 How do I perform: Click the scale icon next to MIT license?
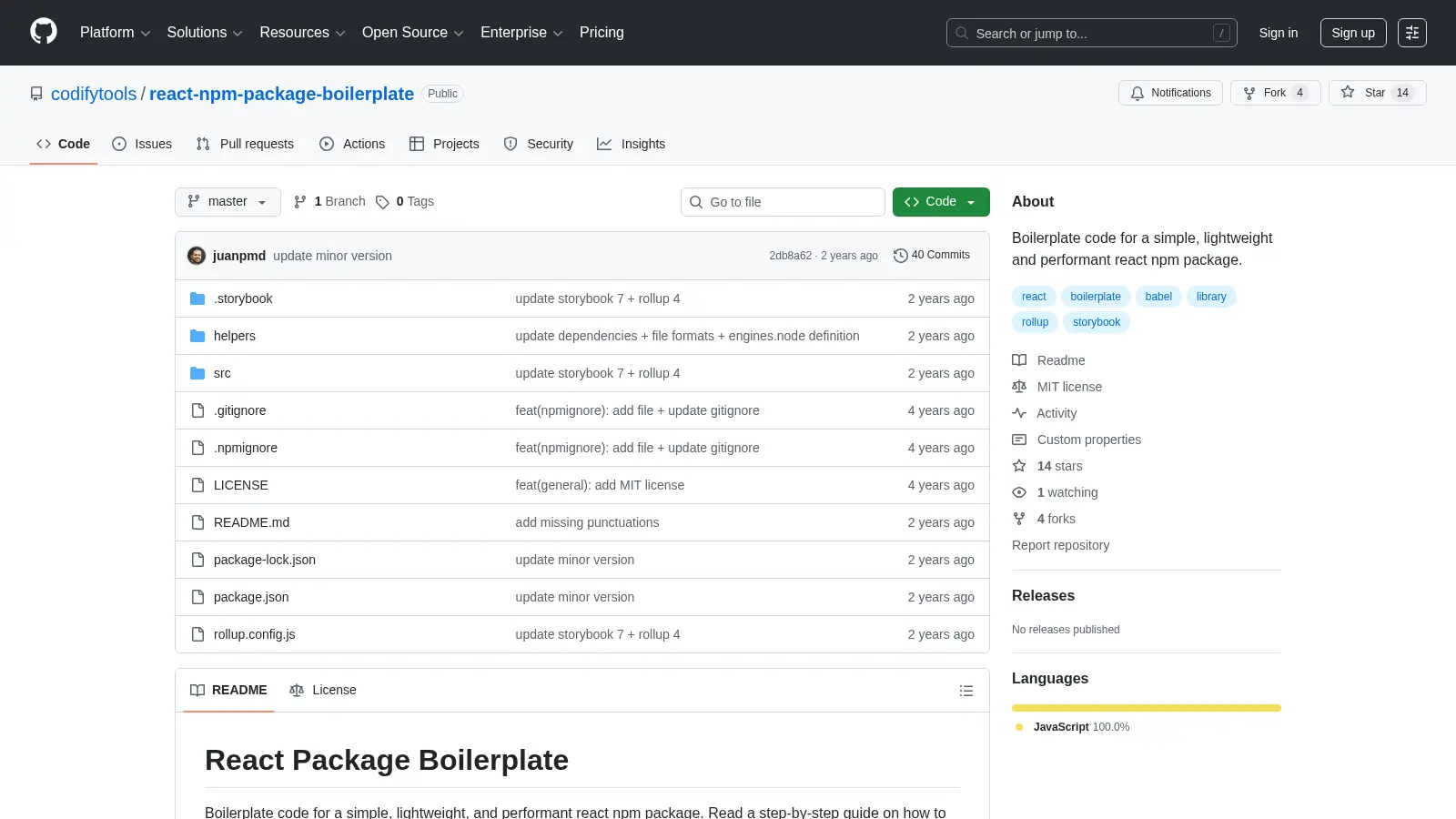pyautogui.click(x=1019, y=387)
